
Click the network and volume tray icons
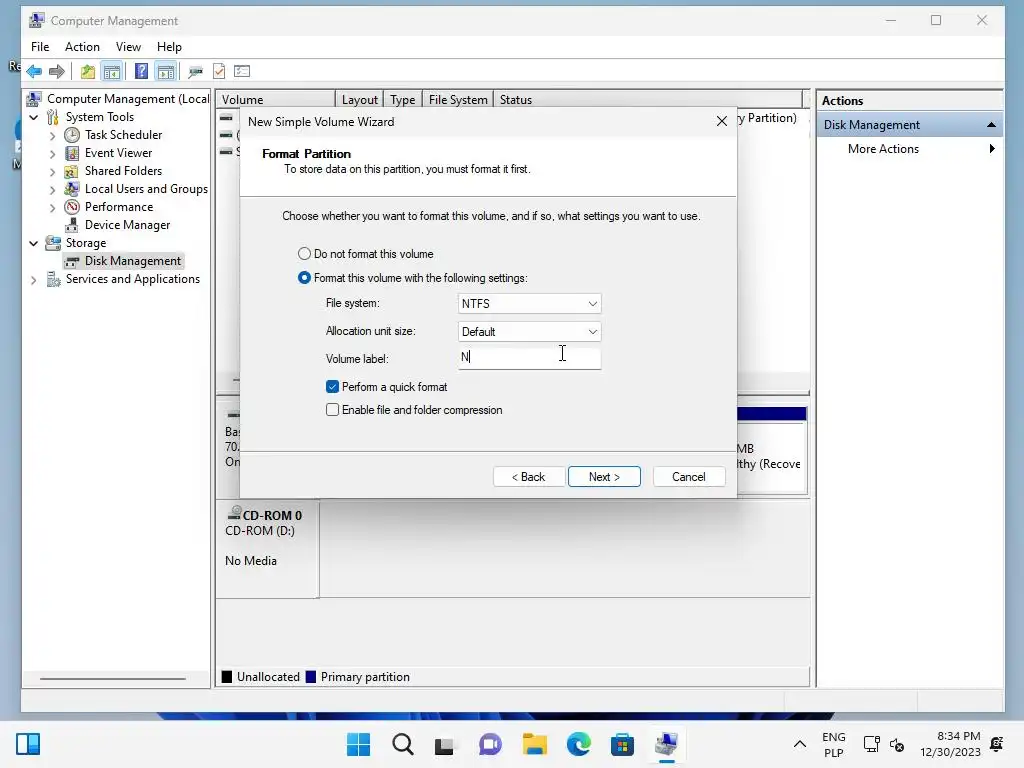tap(884, 744)
